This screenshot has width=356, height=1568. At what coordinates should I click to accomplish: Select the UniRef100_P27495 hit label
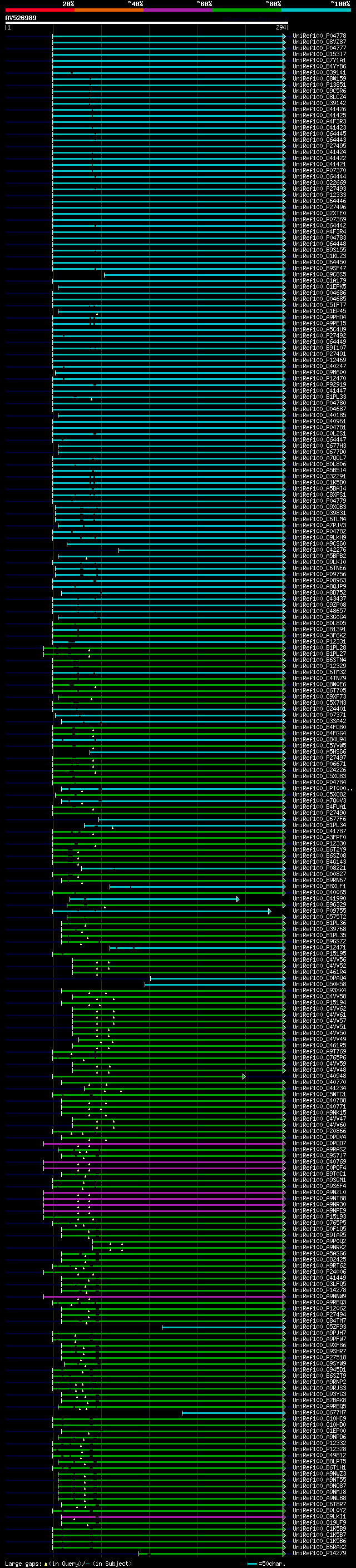pos(319,146)
